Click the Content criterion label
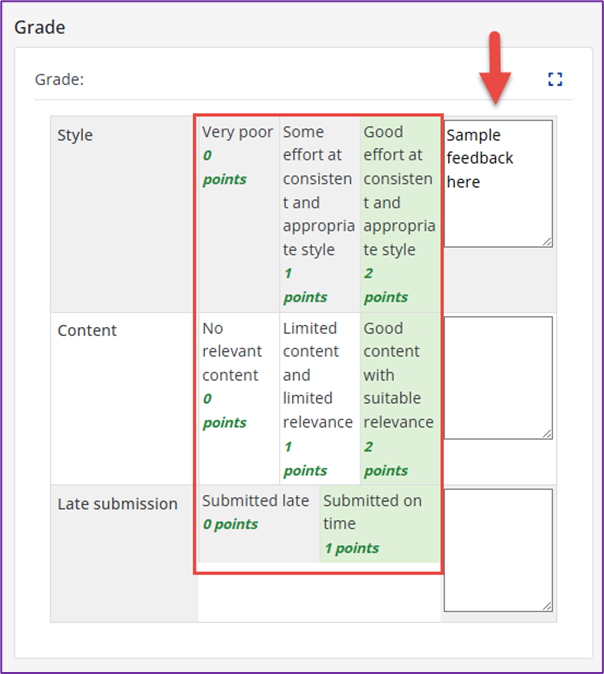This screenshot has width=604, height=674. [87, 330]
